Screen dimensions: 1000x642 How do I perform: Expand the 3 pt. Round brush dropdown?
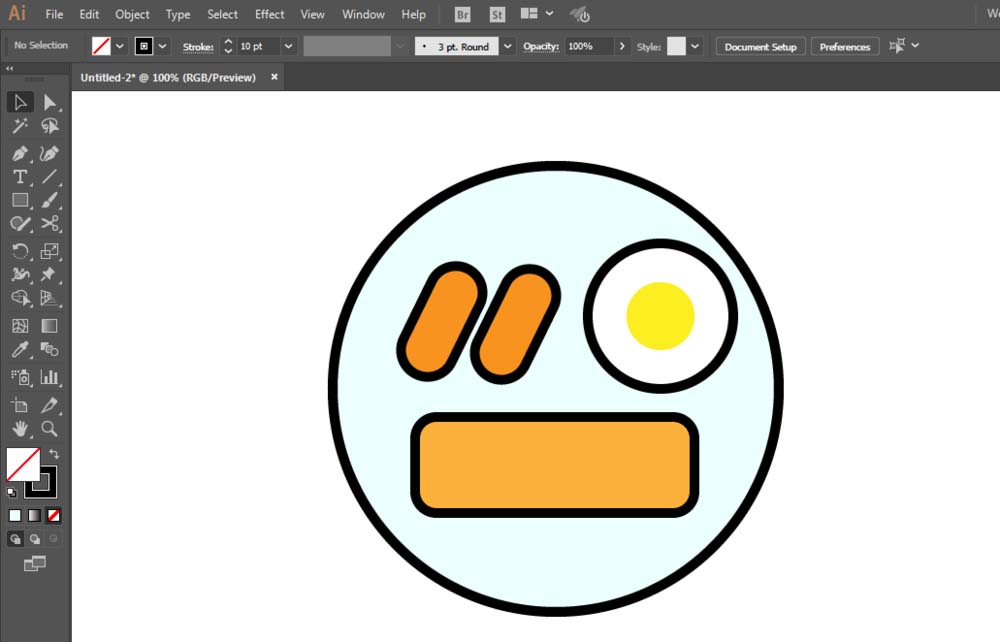tap(508, 46)
